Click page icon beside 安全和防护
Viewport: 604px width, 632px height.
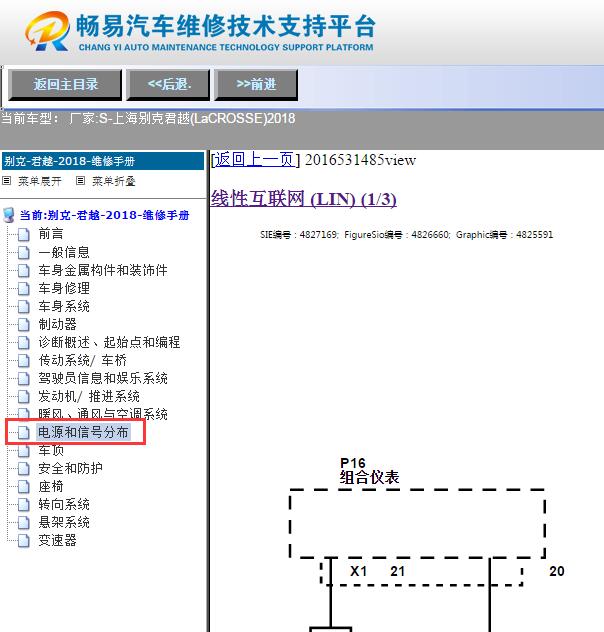point(23,468)
